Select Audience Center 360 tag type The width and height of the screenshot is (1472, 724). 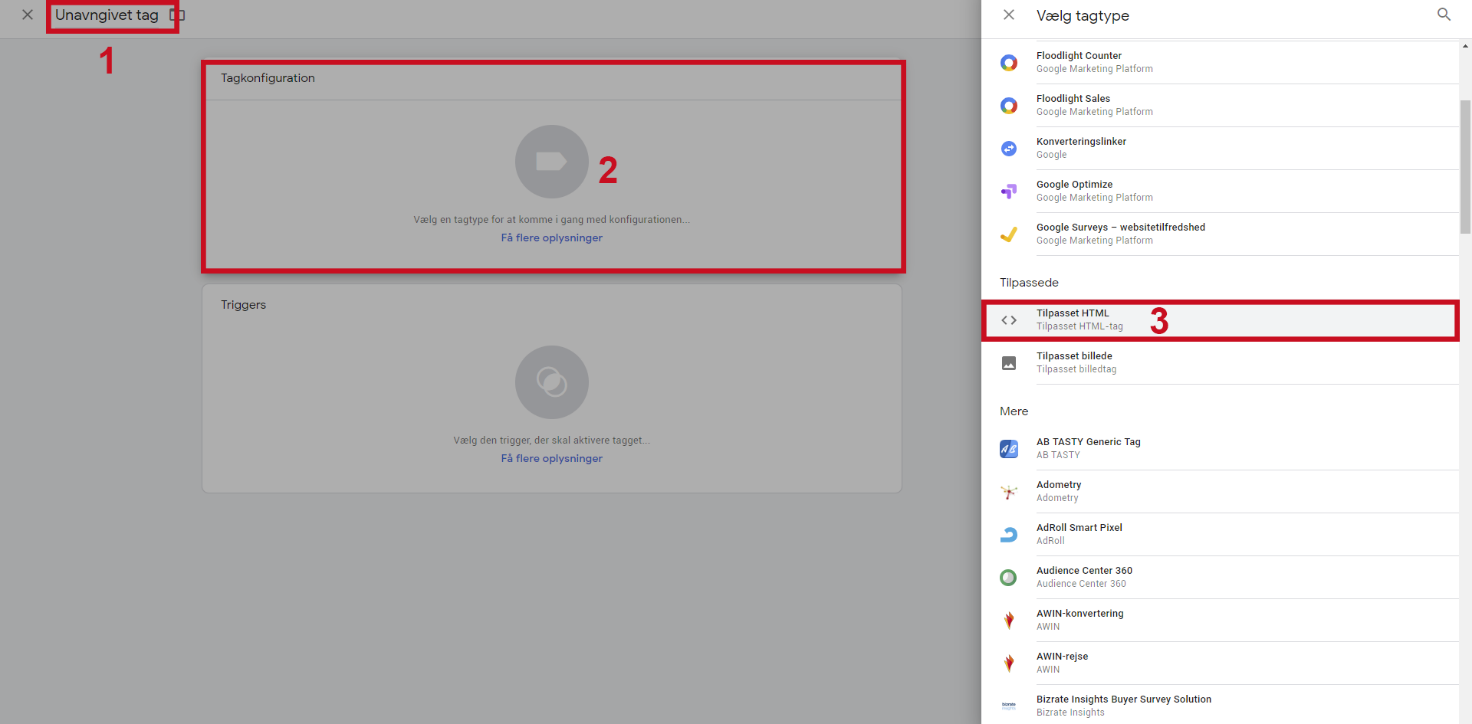pyautogui.click(x=1084, y=577)
